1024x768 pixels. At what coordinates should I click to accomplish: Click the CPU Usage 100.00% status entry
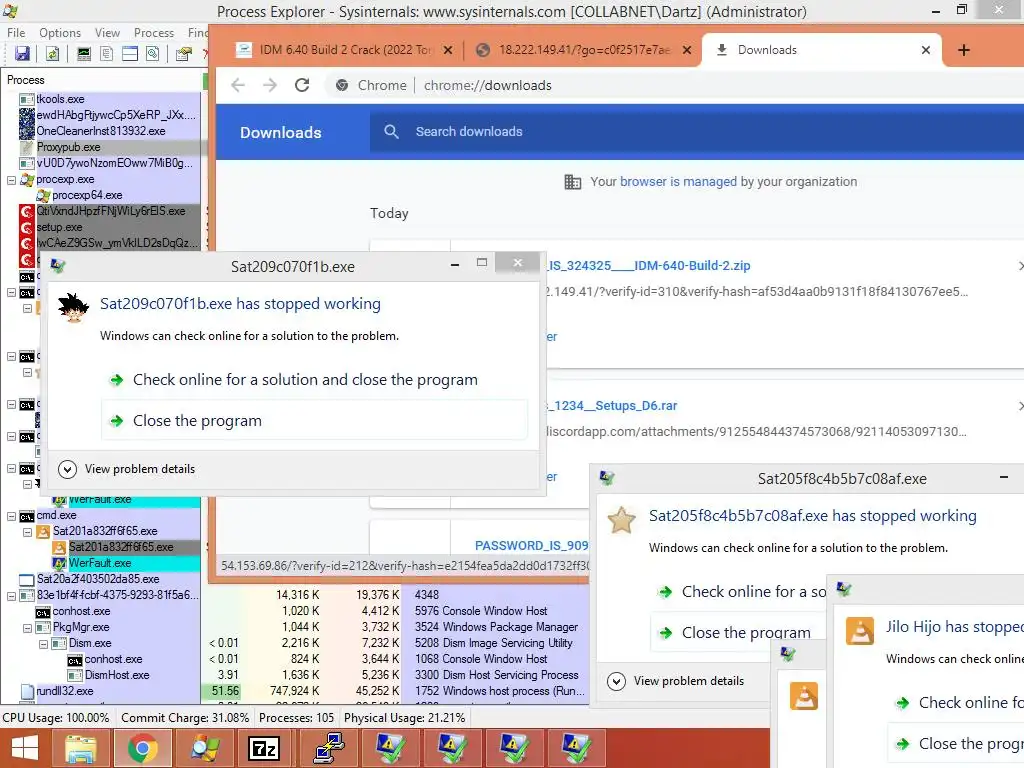click(x=56, y=718)
